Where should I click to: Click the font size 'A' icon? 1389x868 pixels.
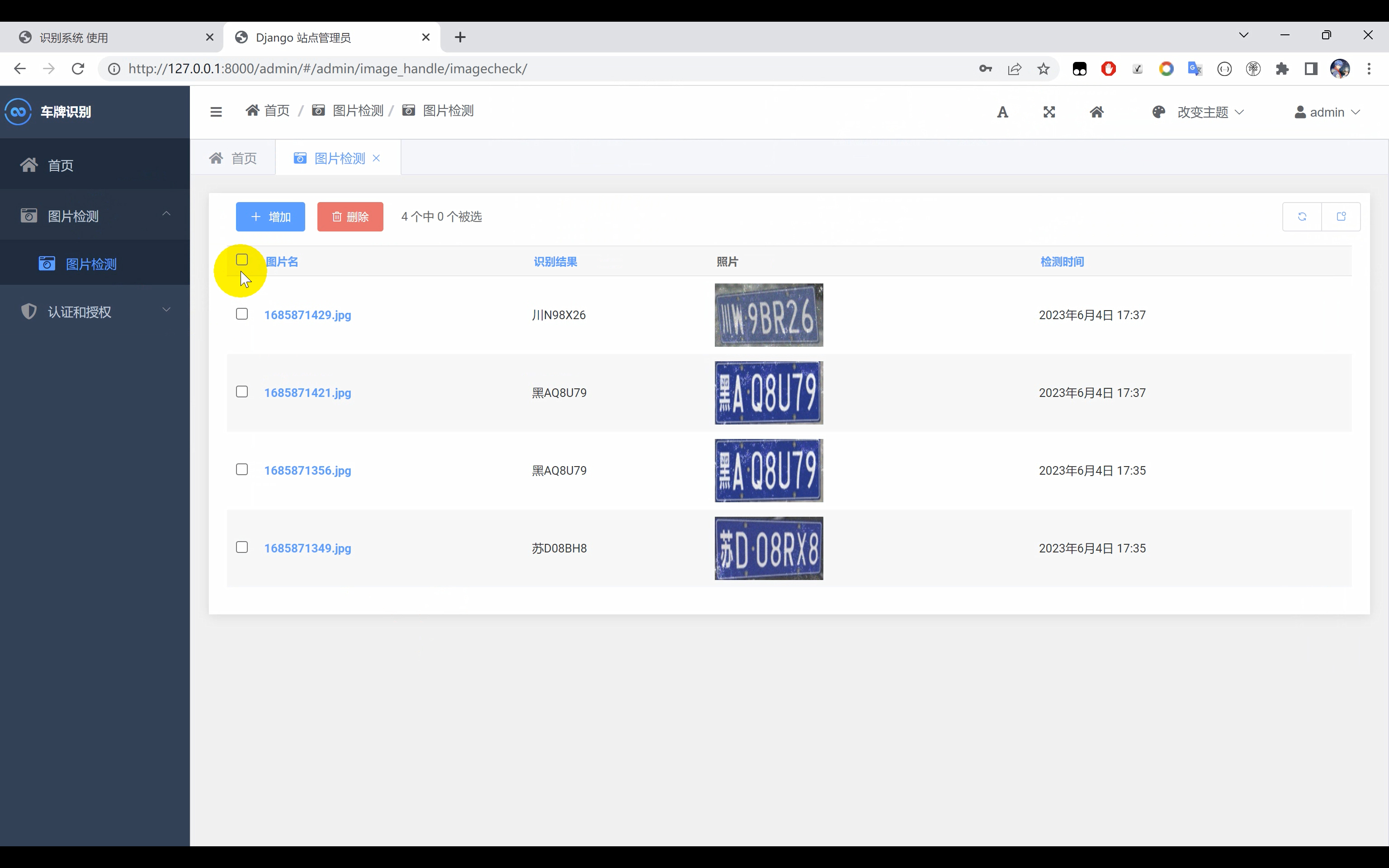tap(1002, 113)
